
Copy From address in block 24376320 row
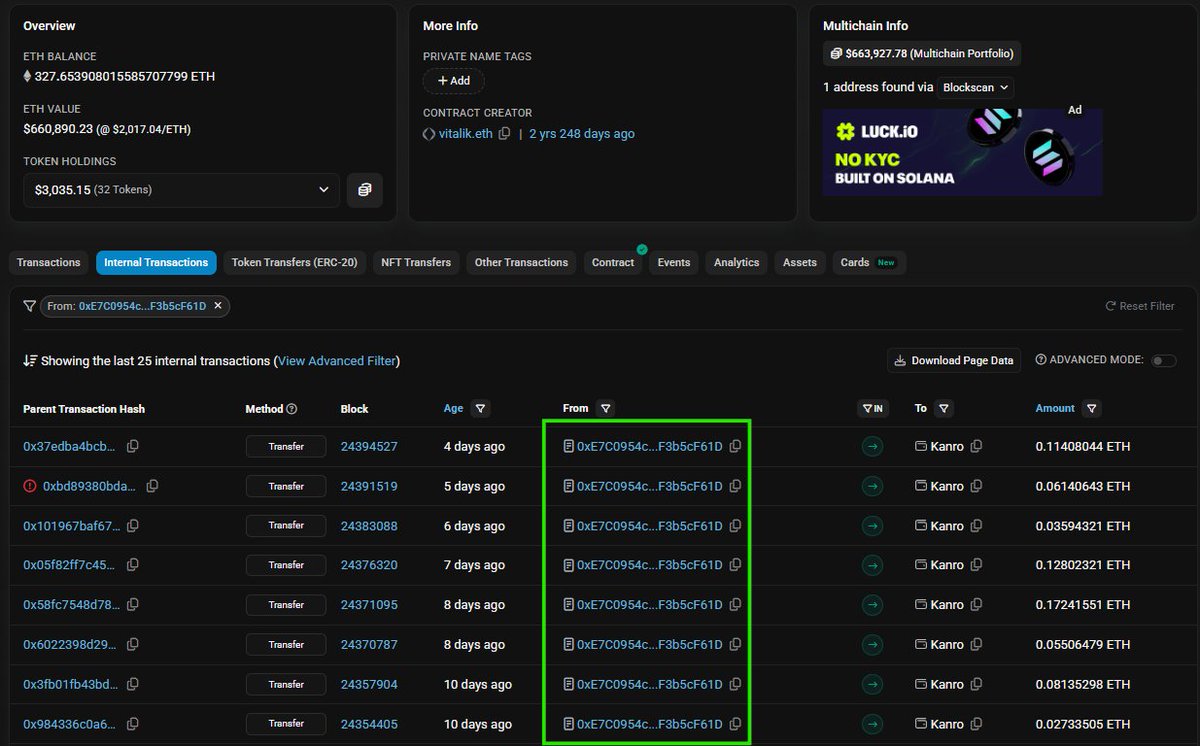736,565
